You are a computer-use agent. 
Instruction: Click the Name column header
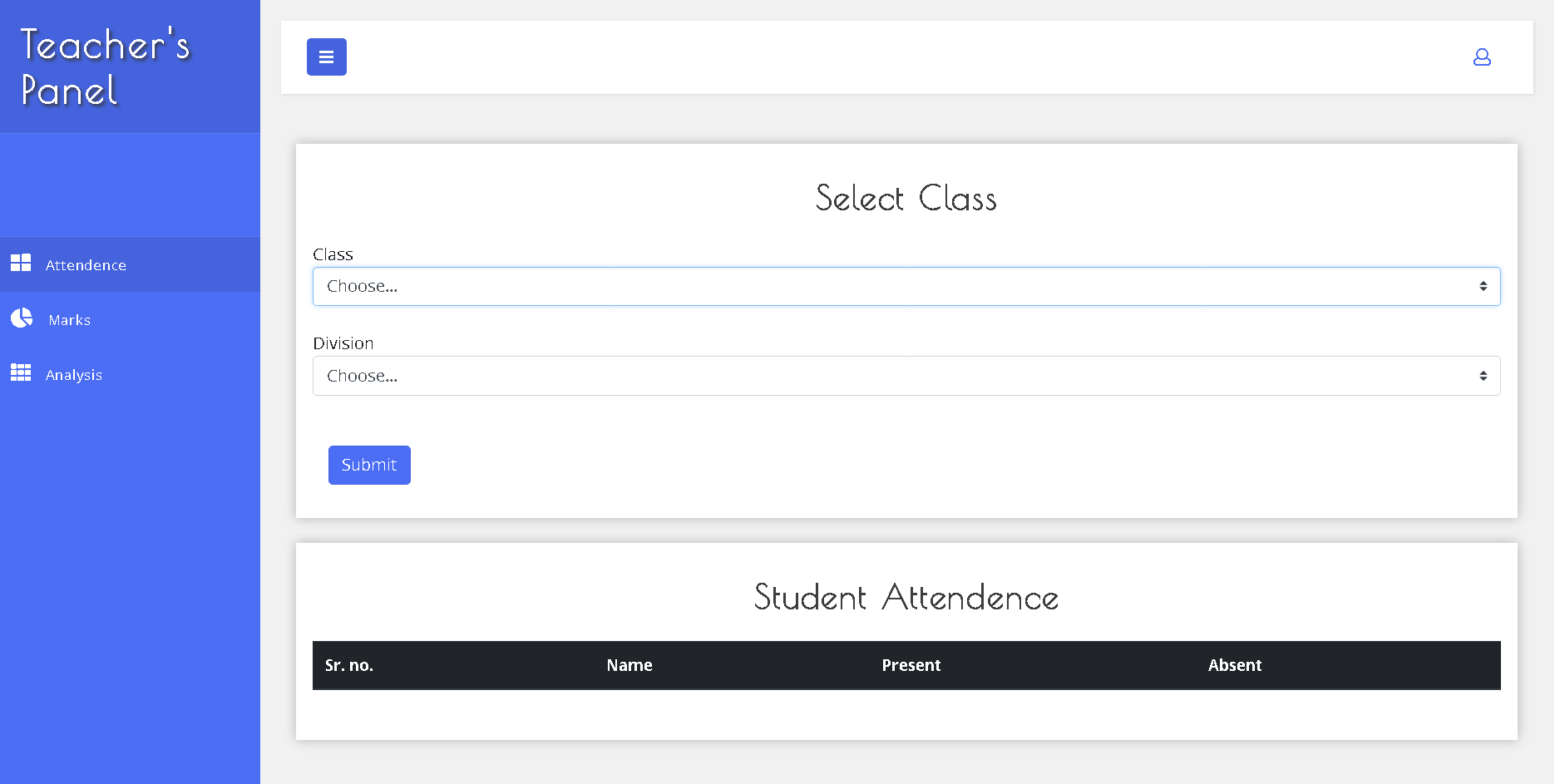pyautogui.click(x=629, y=665)
